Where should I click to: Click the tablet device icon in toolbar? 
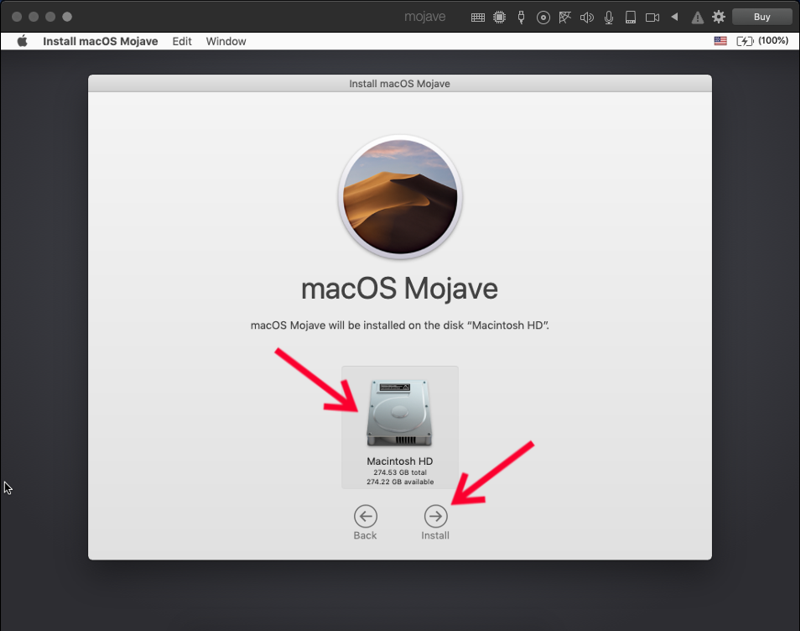[630, 17]
